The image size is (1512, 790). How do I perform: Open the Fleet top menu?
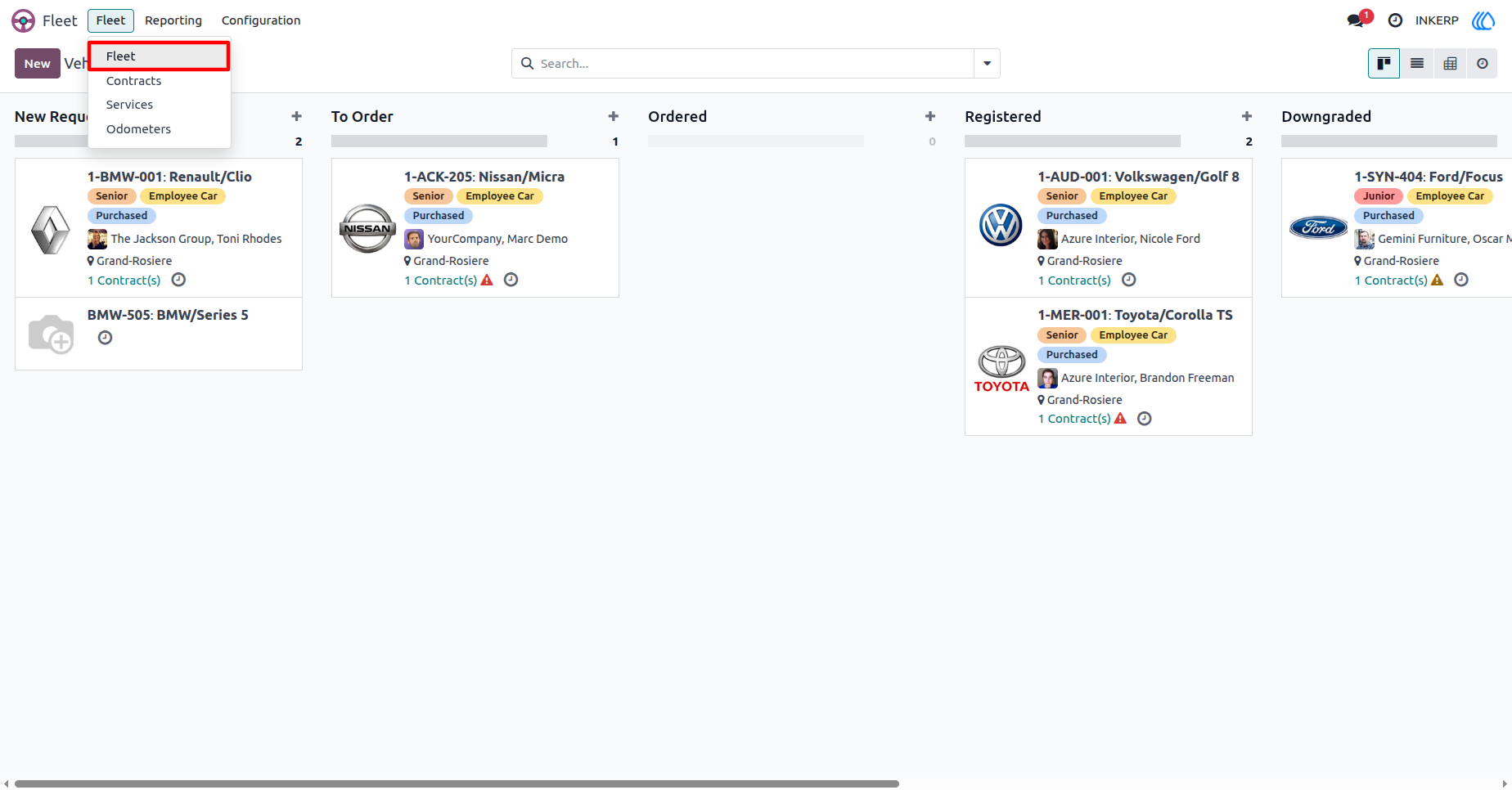(110, 20)
